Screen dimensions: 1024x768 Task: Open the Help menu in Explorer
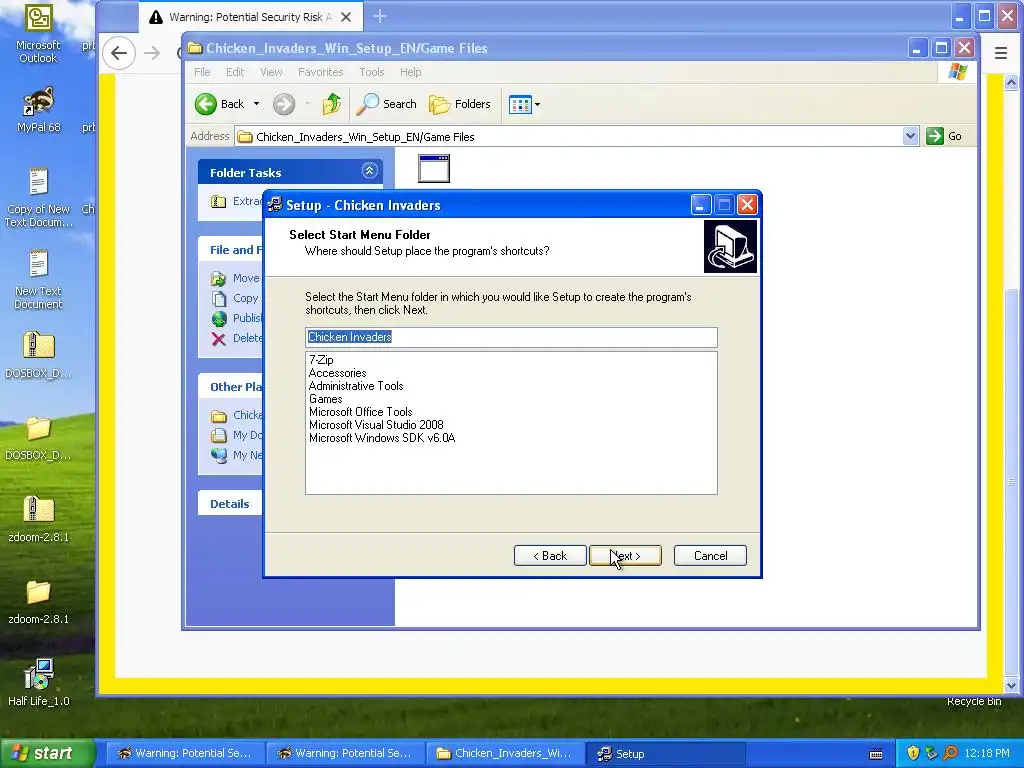[x=410, y=72]
